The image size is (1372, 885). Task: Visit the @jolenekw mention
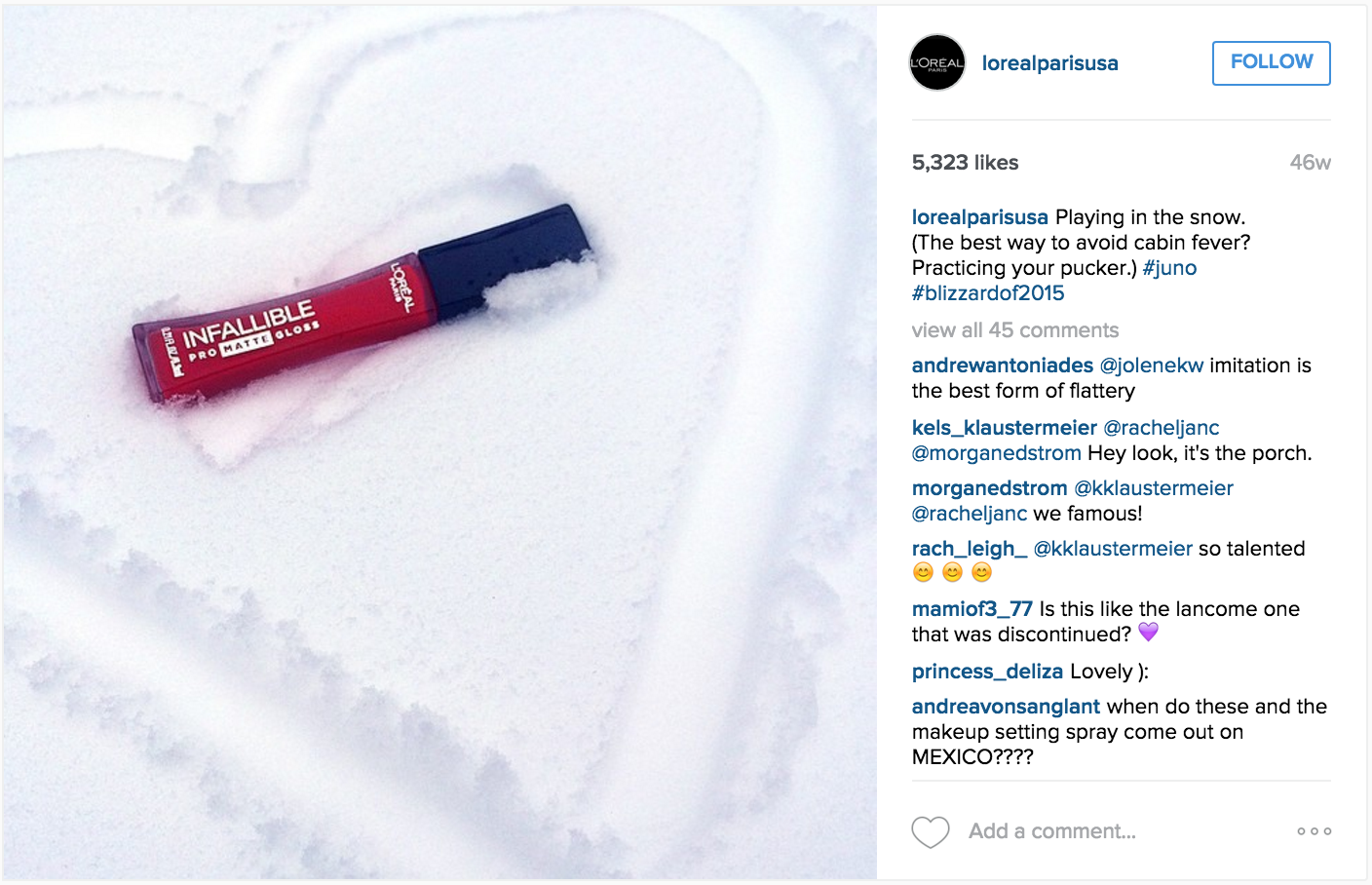tap(1152, 366)
